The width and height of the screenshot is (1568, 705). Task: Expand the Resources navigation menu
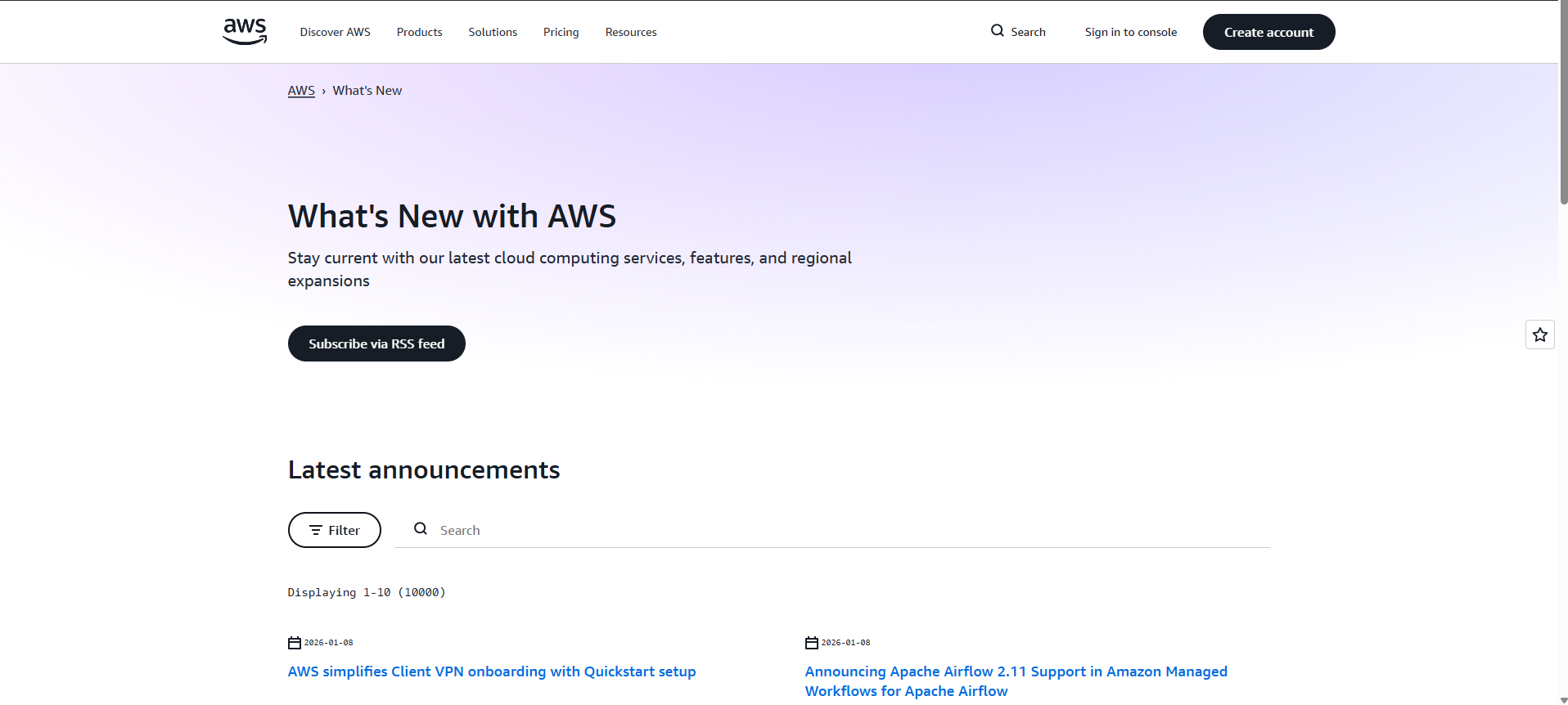point(630,32)
